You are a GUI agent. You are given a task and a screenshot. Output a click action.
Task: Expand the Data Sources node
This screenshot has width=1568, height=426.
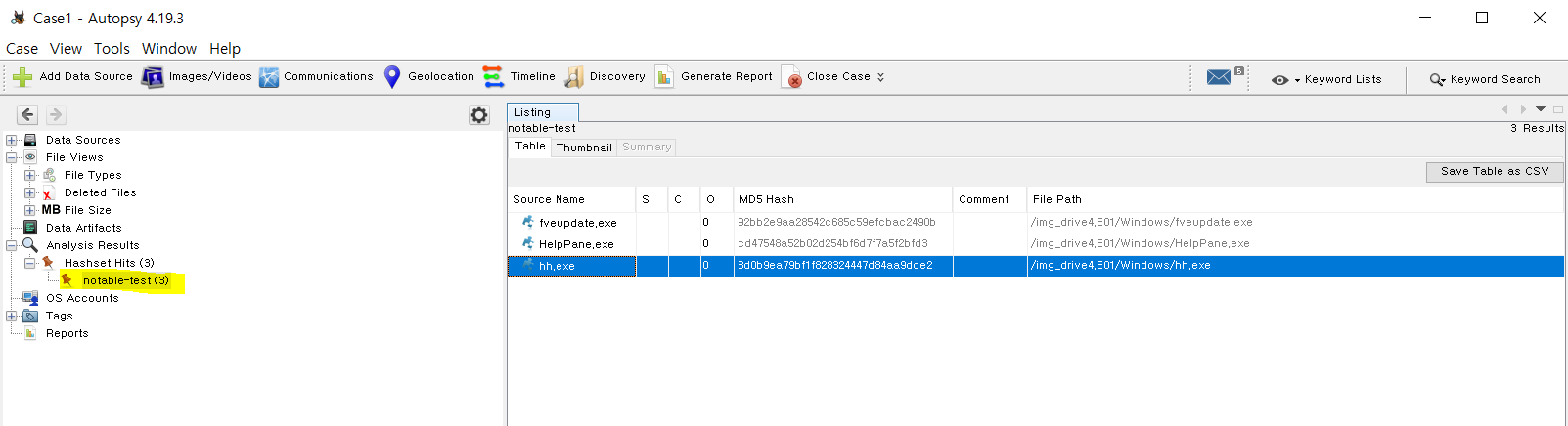pos(12,140)
